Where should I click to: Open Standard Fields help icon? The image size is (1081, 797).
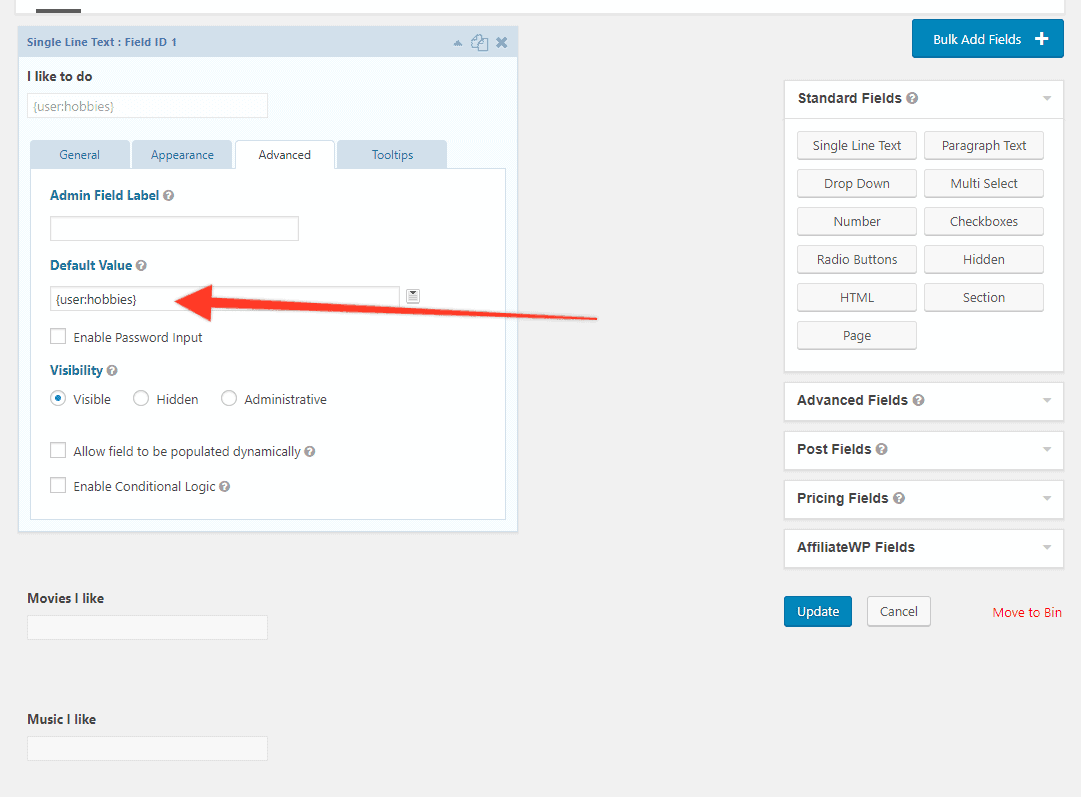[x=912, y=99]
